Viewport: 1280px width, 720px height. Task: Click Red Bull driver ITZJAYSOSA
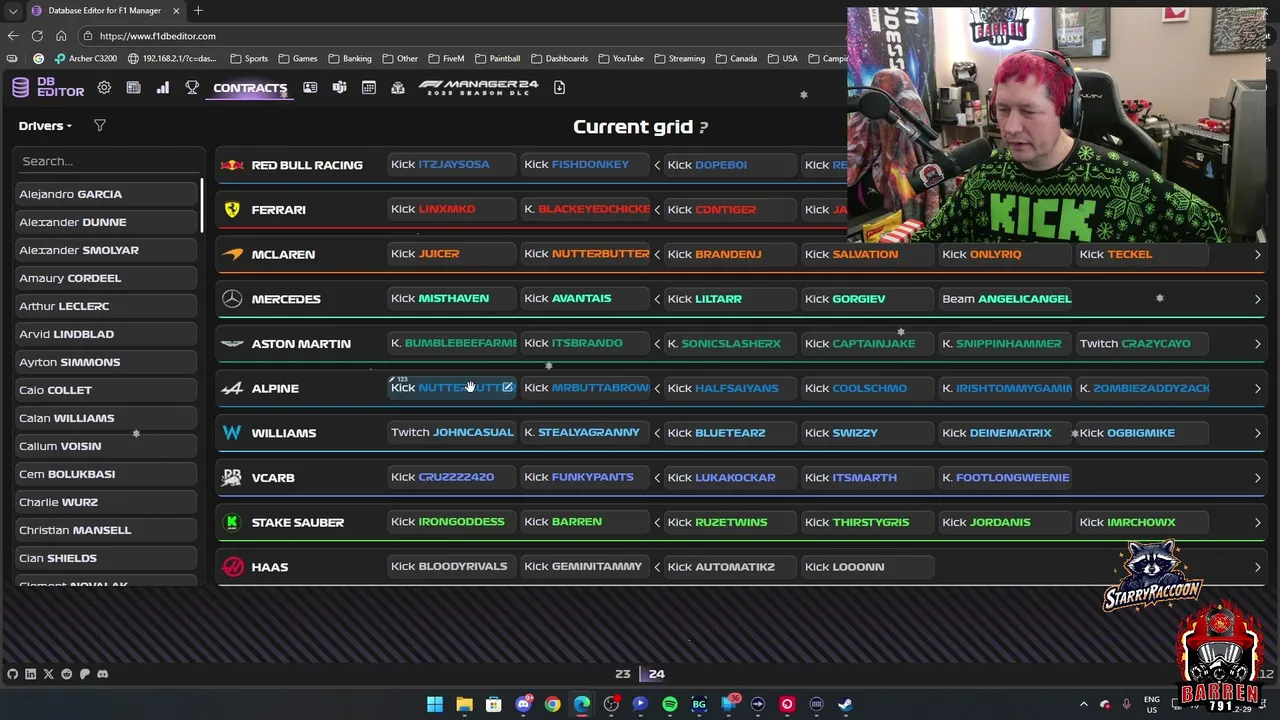(453, 164)
